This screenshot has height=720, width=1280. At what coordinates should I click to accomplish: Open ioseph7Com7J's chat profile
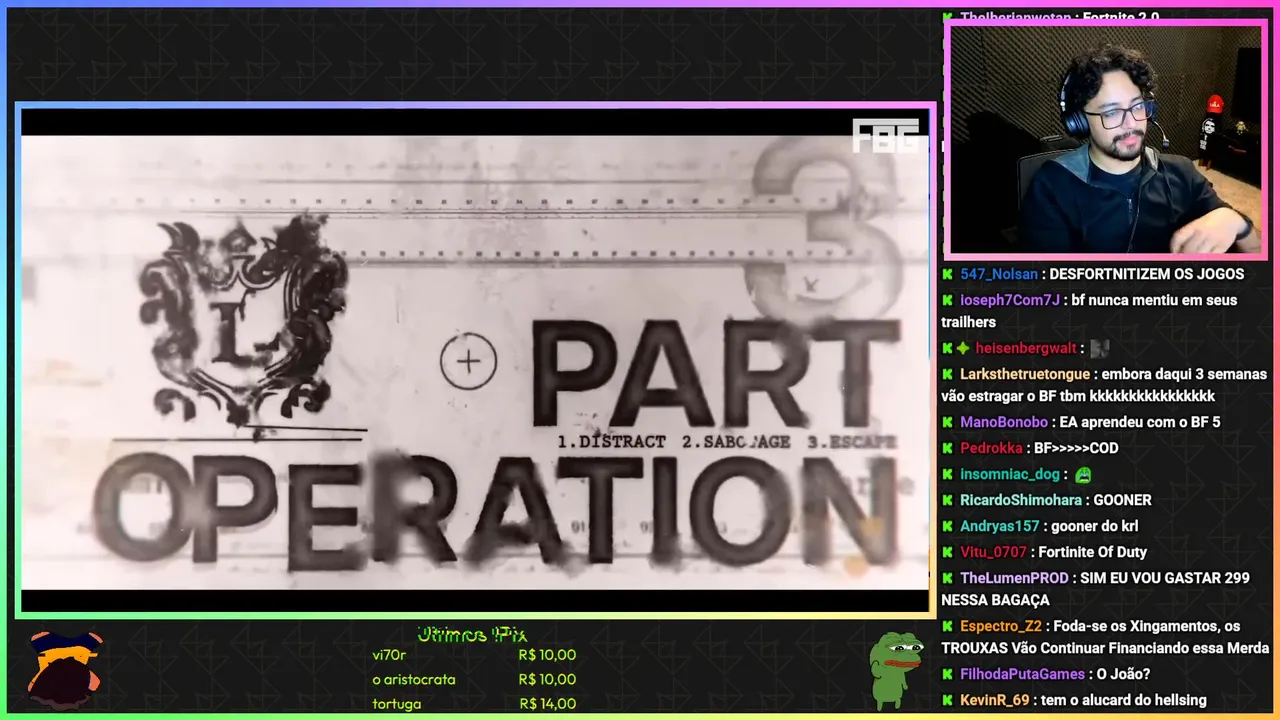(x=1009, y=300)
